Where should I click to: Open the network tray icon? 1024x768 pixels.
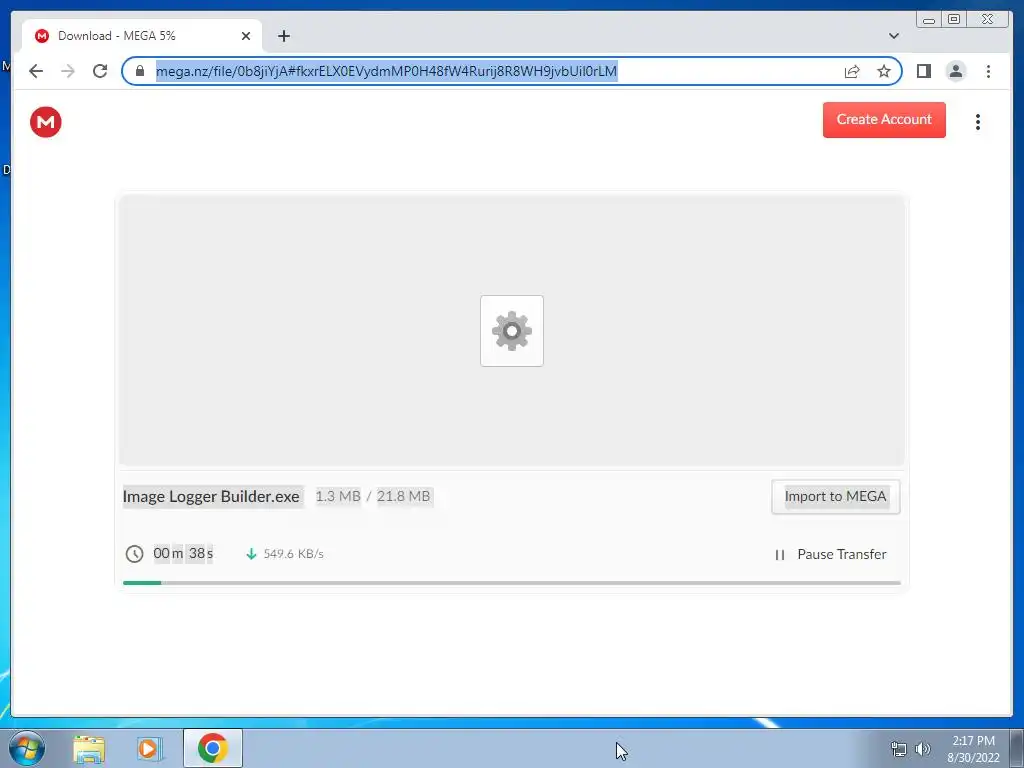(899, 749)
